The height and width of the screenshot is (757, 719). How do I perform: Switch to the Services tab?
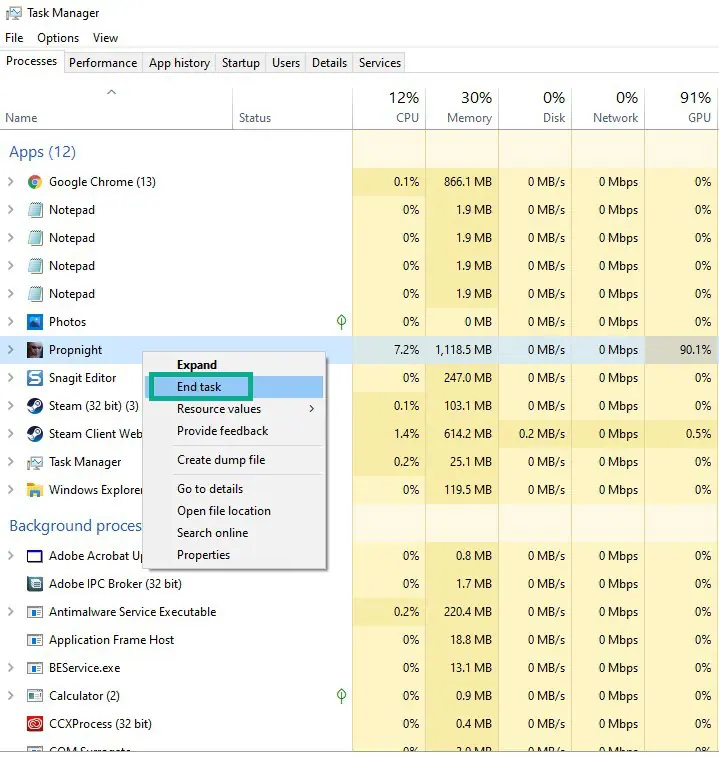[x=380, y=63]
